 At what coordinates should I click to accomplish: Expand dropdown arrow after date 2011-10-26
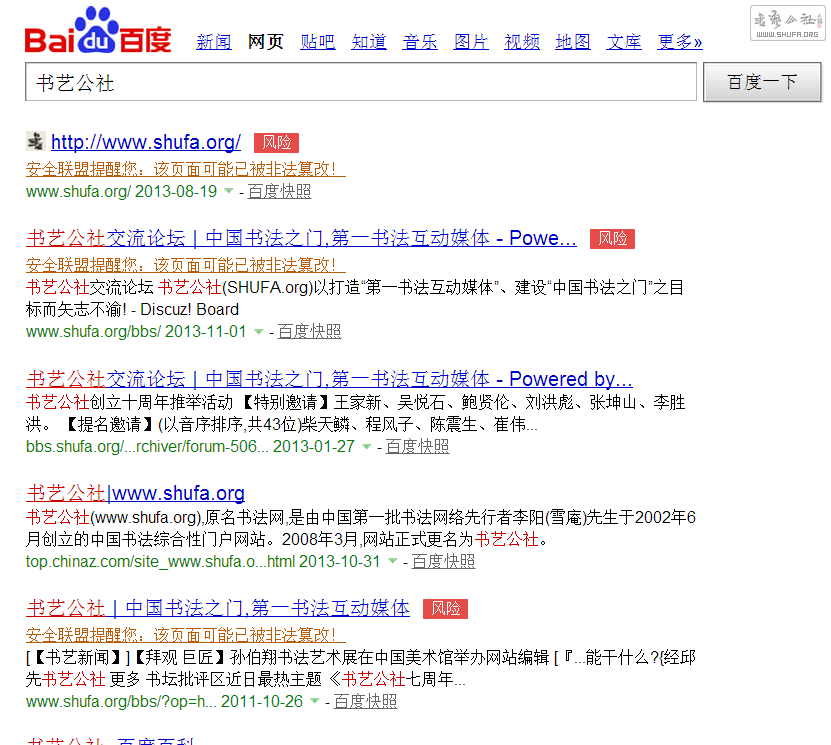pyautogui.click(x=315, y=702)
